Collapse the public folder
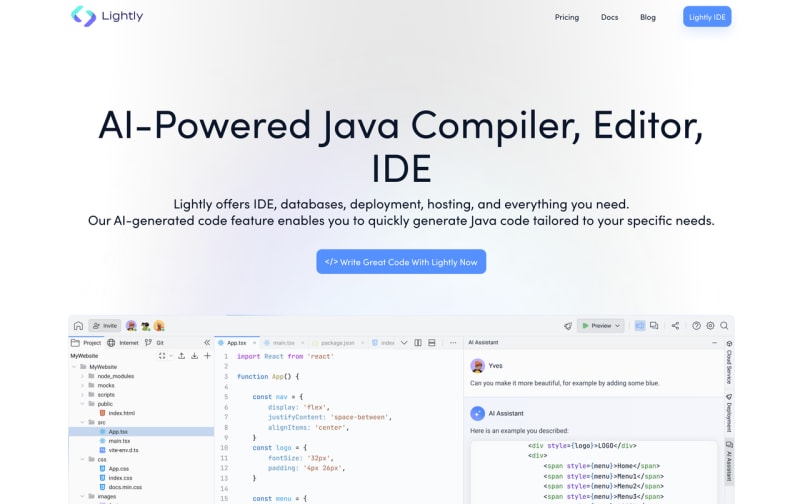The image size is (800, 504). (x=83, y=404)
